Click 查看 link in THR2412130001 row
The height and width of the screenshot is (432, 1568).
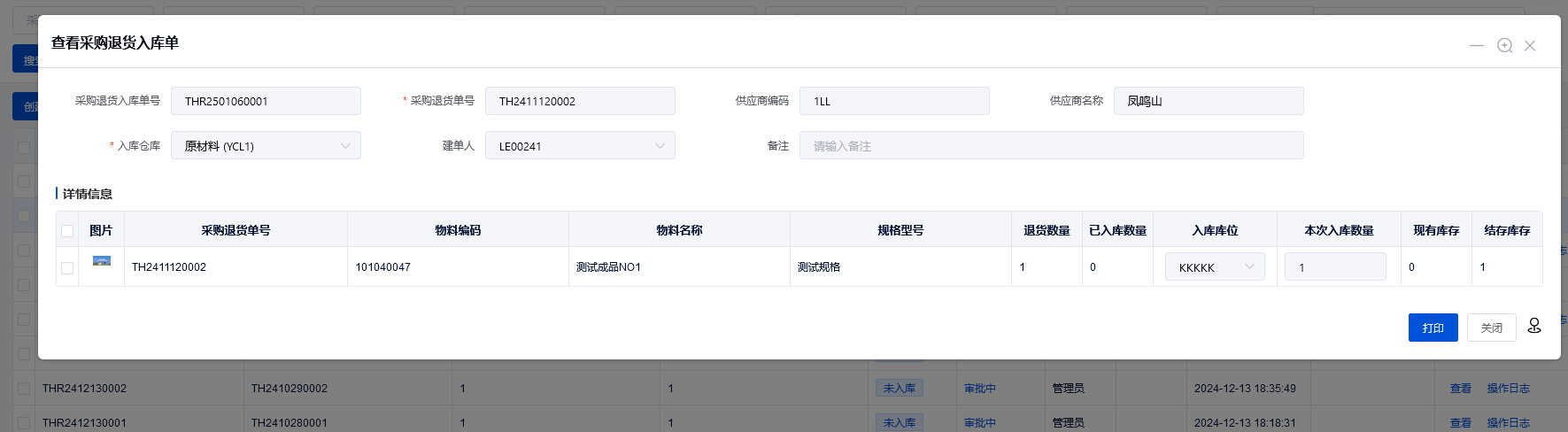[1461, 423]
